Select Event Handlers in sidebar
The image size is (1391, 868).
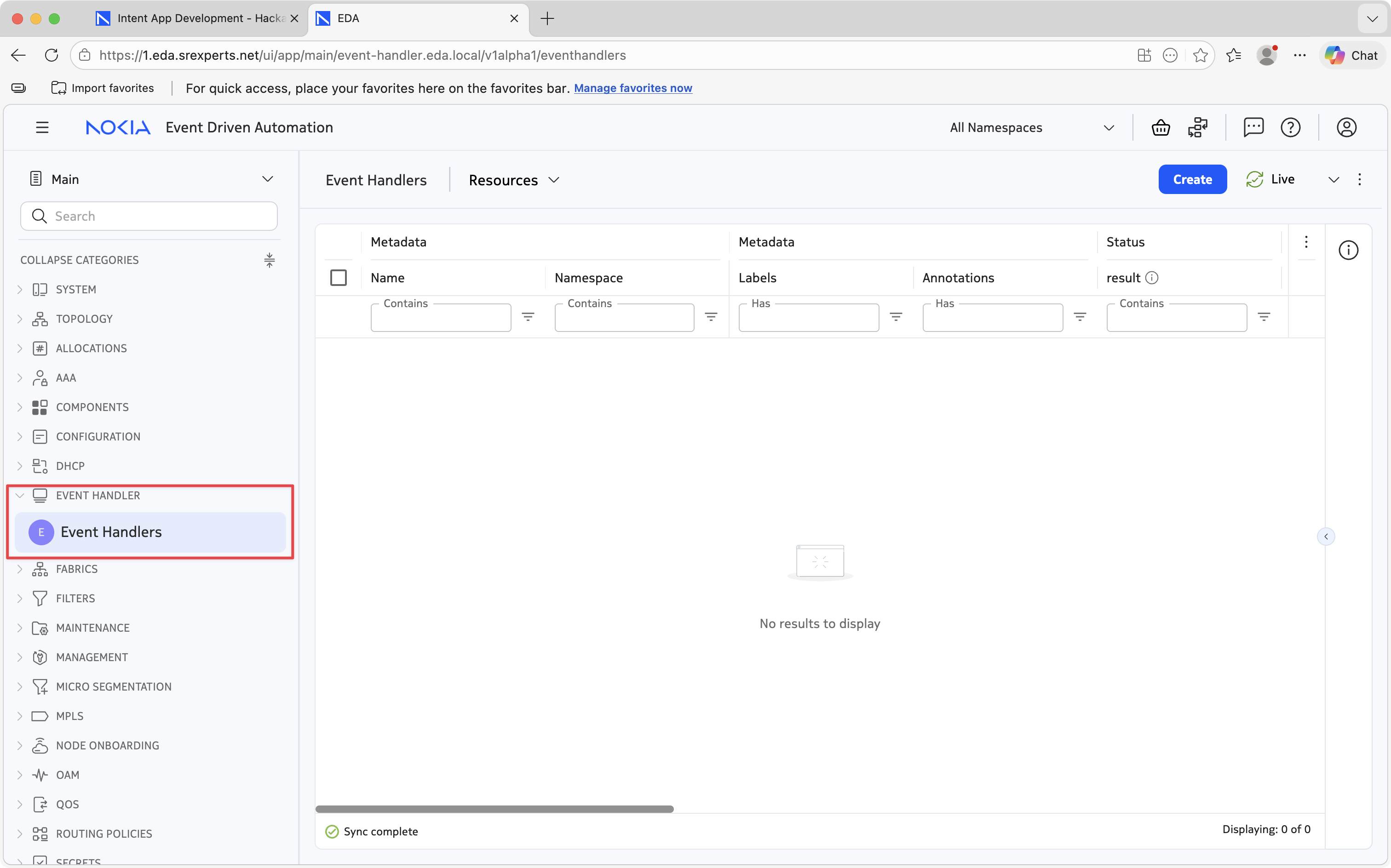click(x=150, y=532)
